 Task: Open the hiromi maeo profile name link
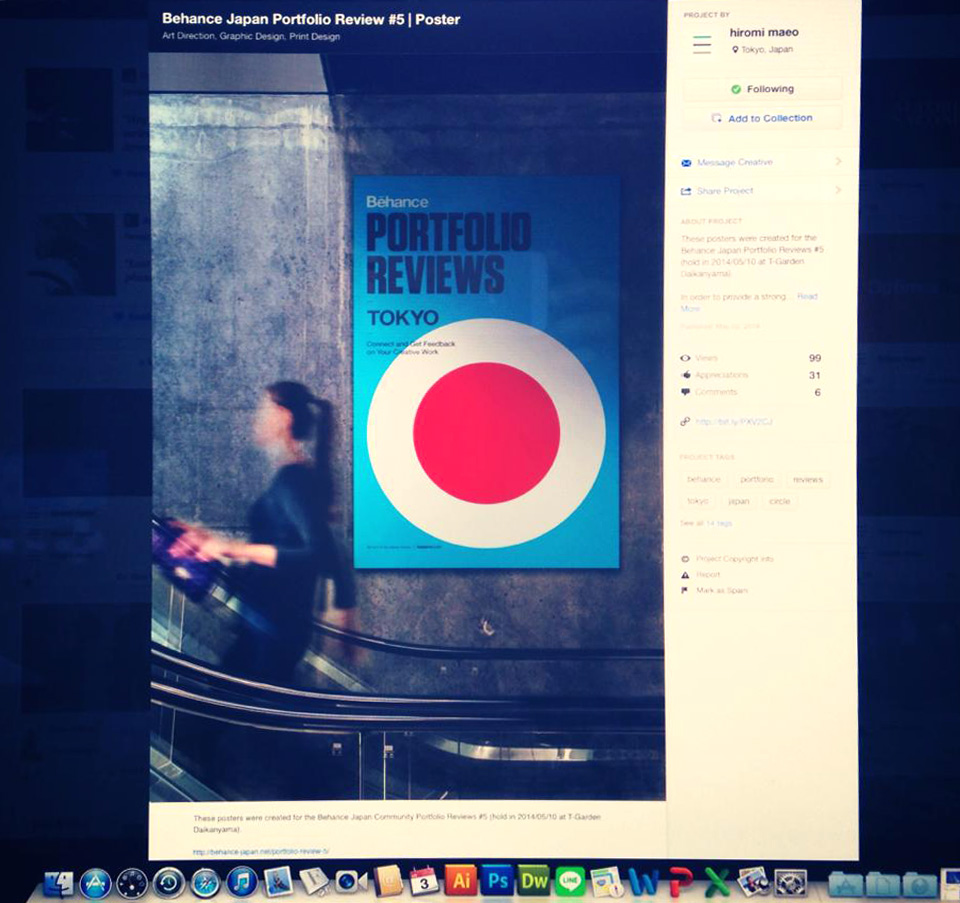click(764, 32)
